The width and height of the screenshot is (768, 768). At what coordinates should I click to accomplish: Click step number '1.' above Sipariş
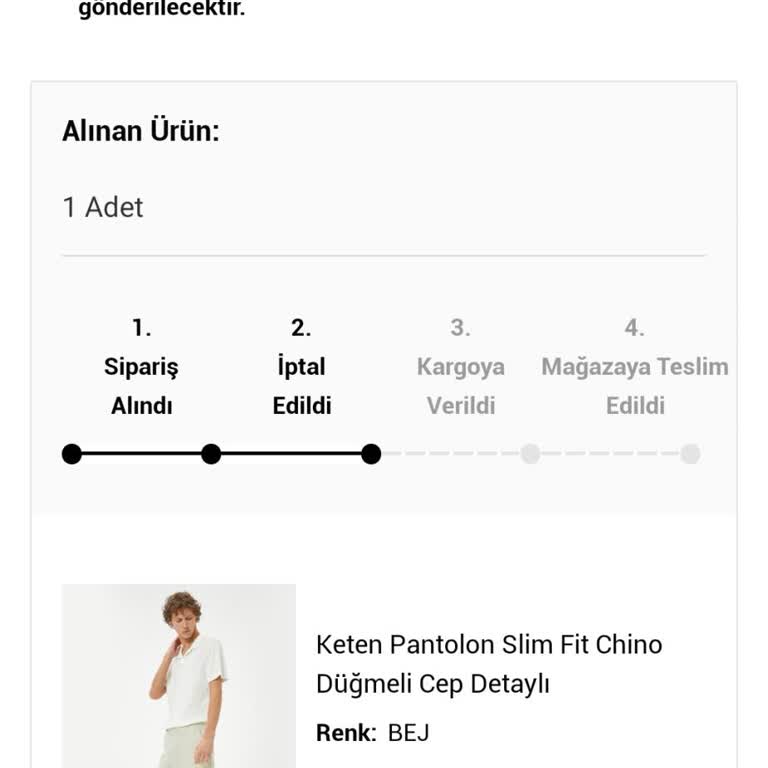click(x=141, y=328)
